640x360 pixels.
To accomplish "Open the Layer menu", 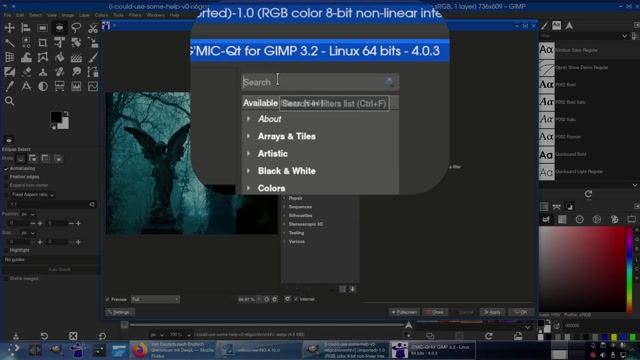I will coord(84,15).
